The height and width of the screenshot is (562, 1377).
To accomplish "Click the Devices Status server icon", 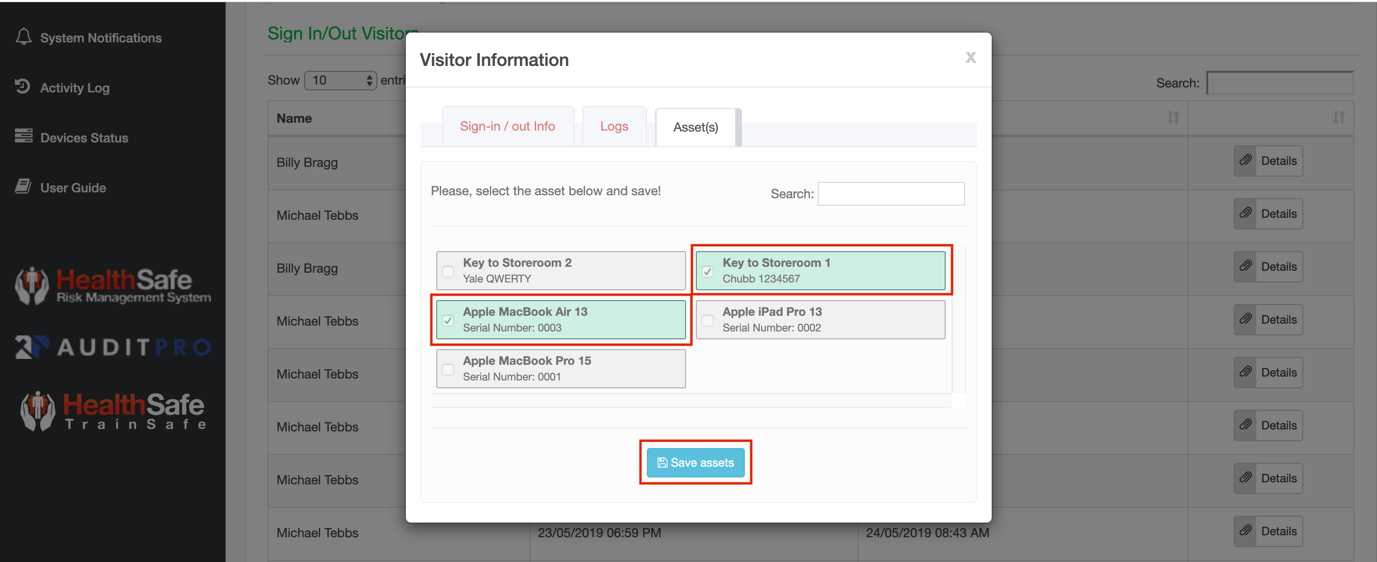I will click(x=23, y=136).
